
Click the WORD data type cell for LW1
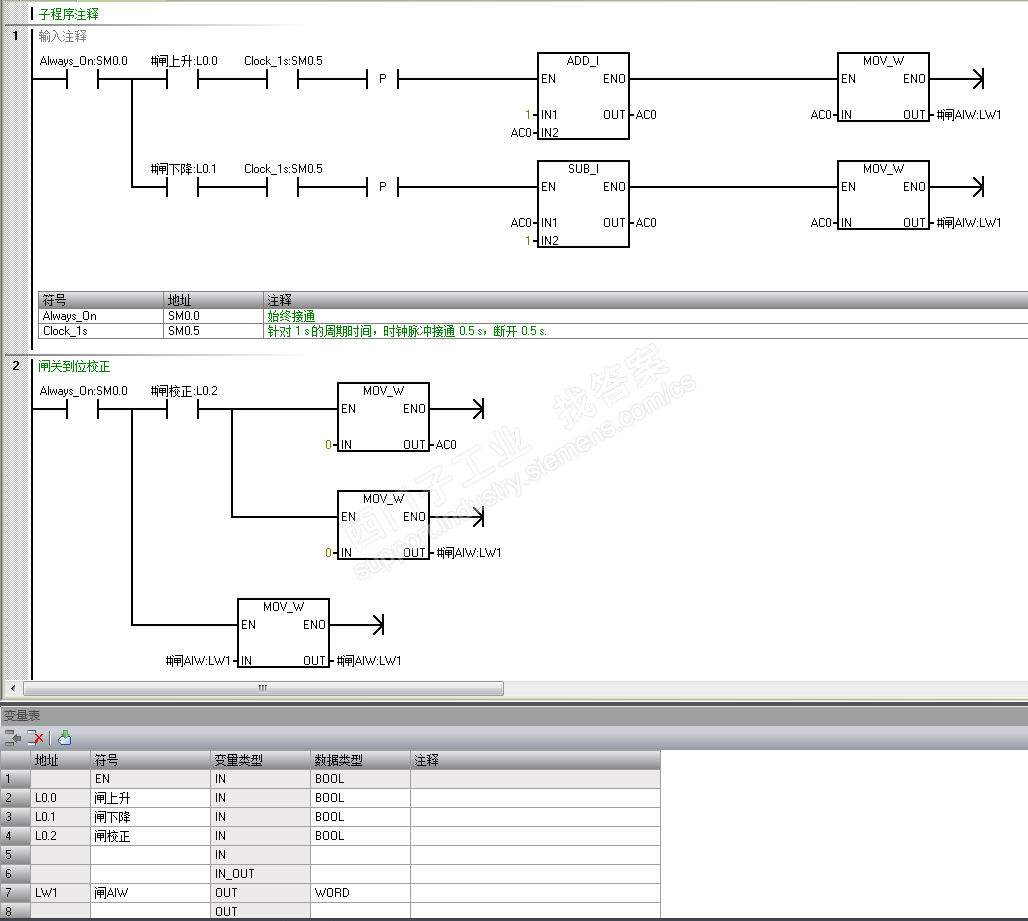(360, 893)
